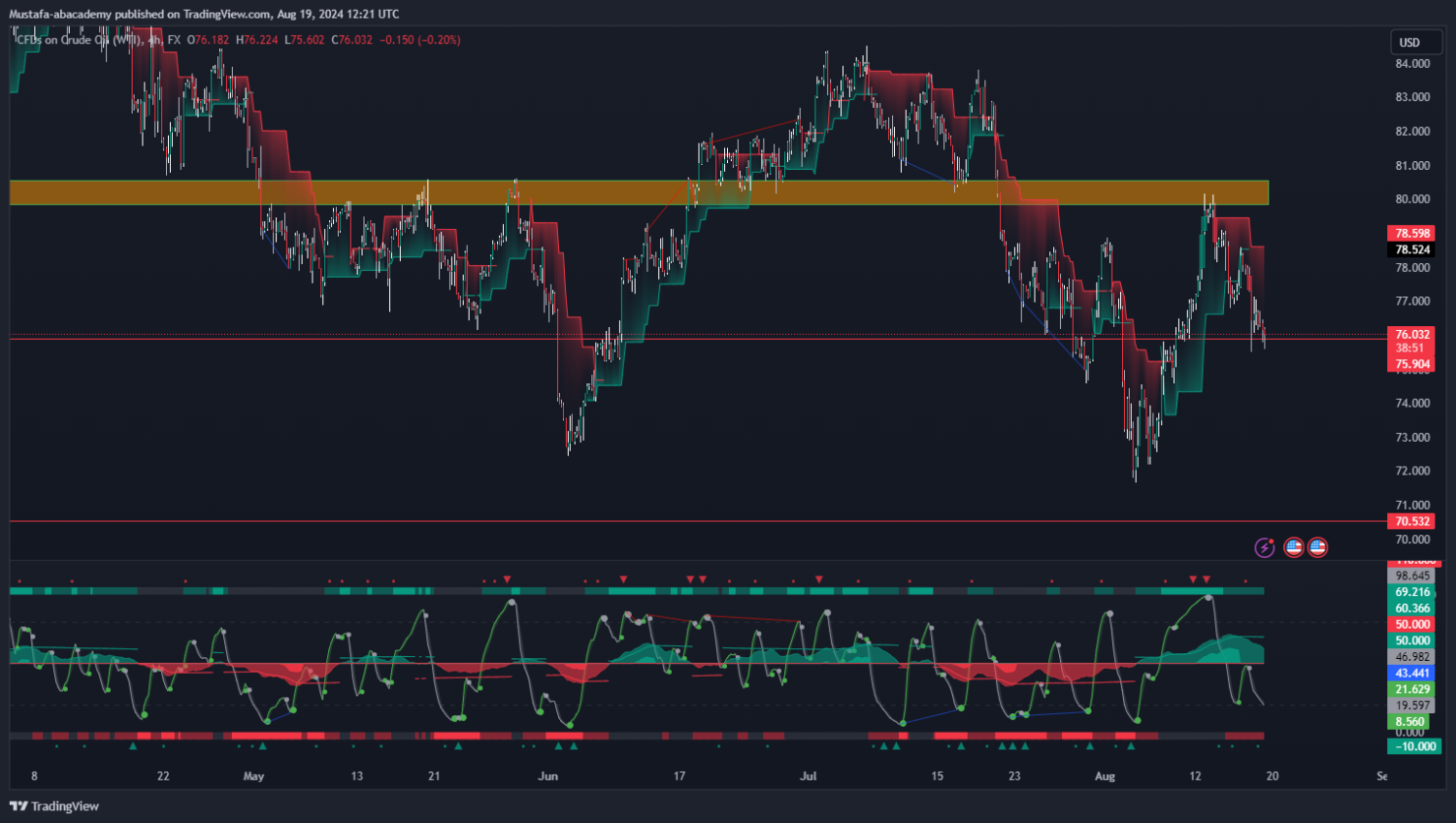This screenshot has width=1456, height=823.
Task: Click the May label on time axis
Action: (253, 775)
